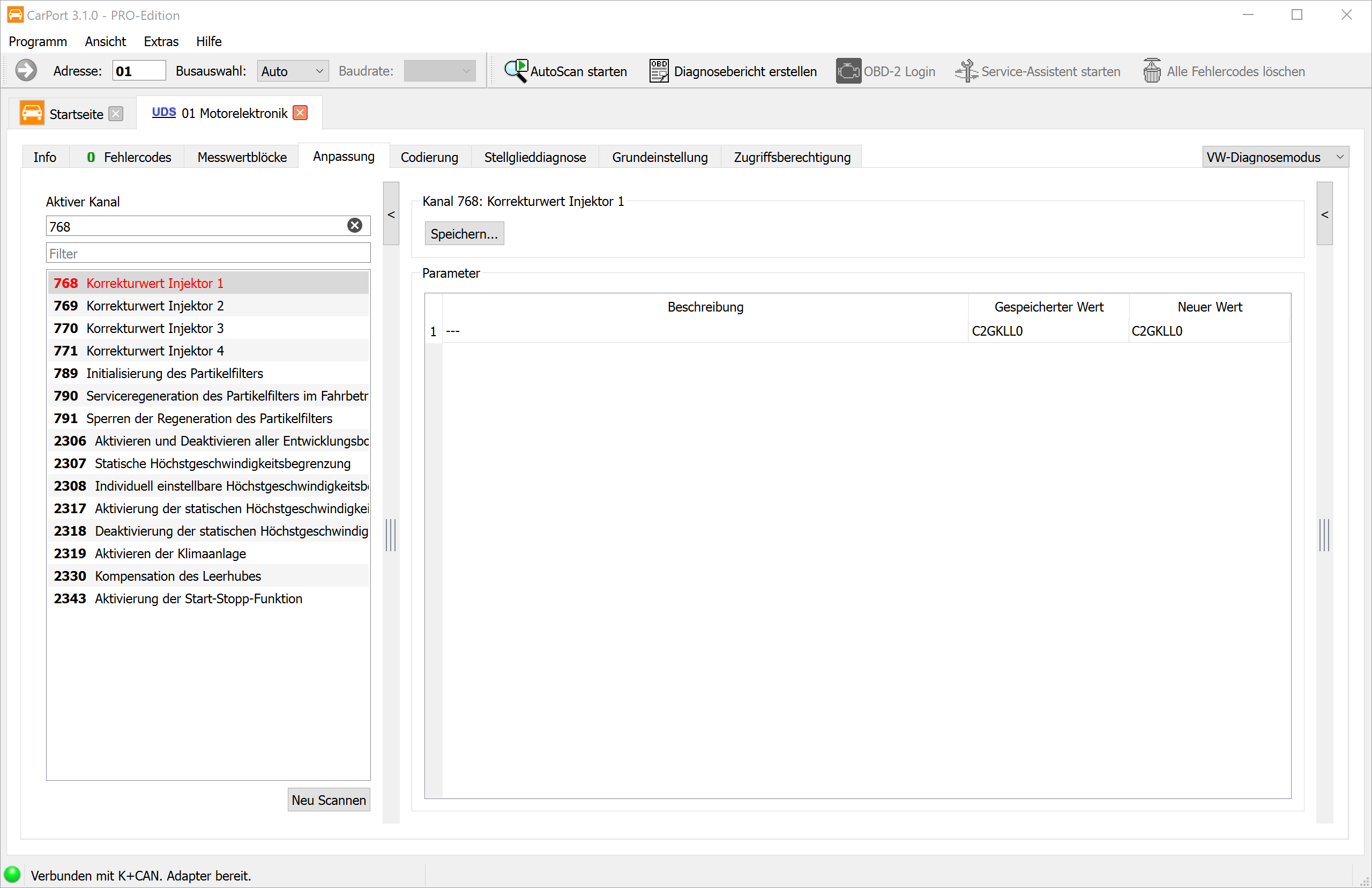Image resolution: width=1372 pixels, height=888 pixels.
Task: Select channel 770 Korrekturwert Injektor 3
Action: click(x=208, y=328)
